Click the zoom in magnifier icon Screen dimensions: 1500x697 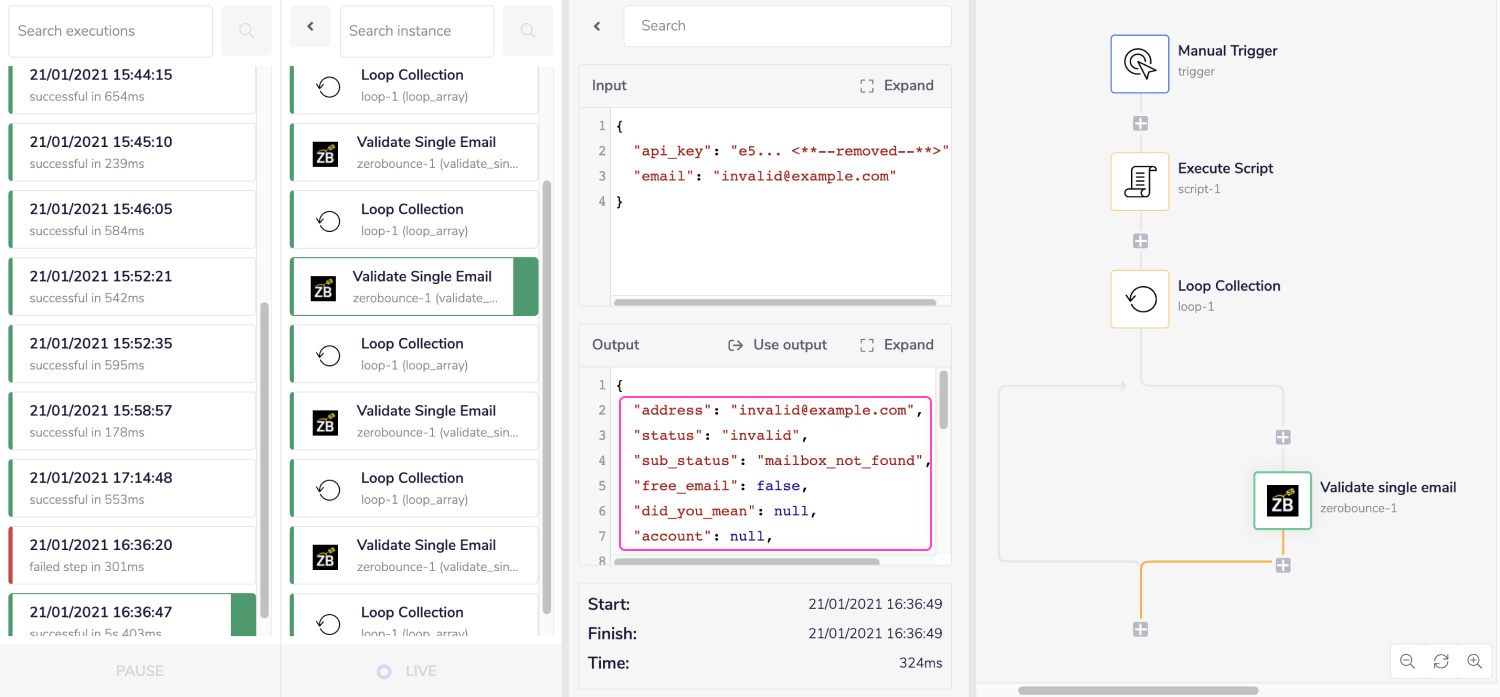tap(1474, 661)
